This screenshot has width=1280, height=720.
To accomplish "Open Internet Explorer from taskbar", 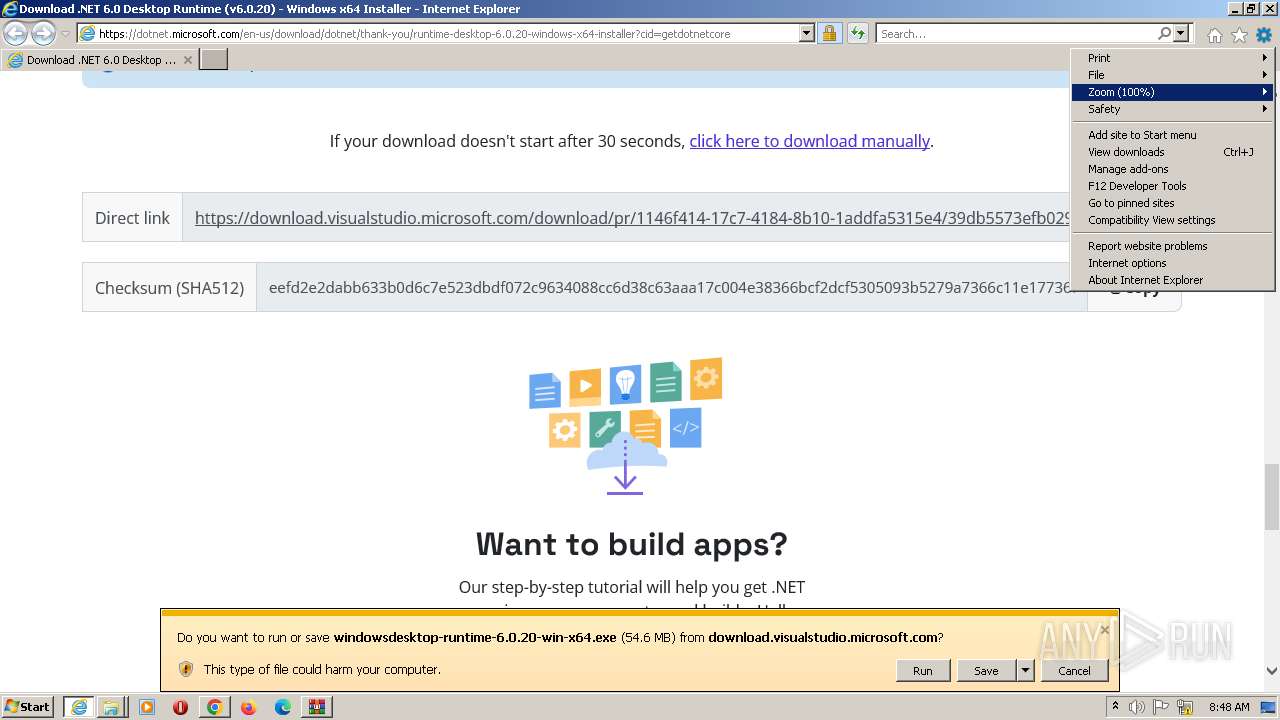I will pos(78,707).
